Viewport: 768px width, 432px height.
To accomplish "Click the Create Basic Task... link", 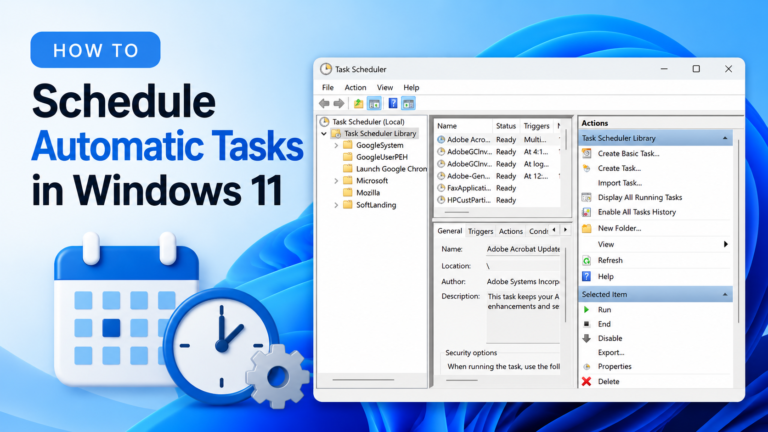I will click(628, 153).
